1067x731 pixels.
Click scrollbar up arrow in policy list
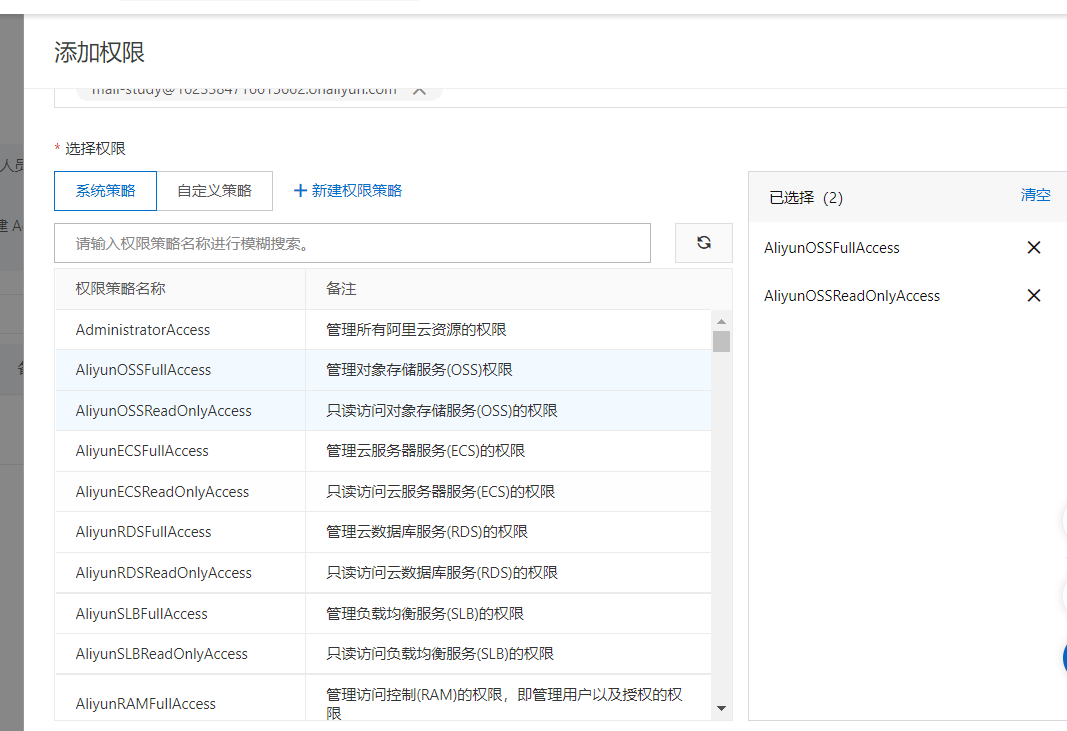coord(721,321)
